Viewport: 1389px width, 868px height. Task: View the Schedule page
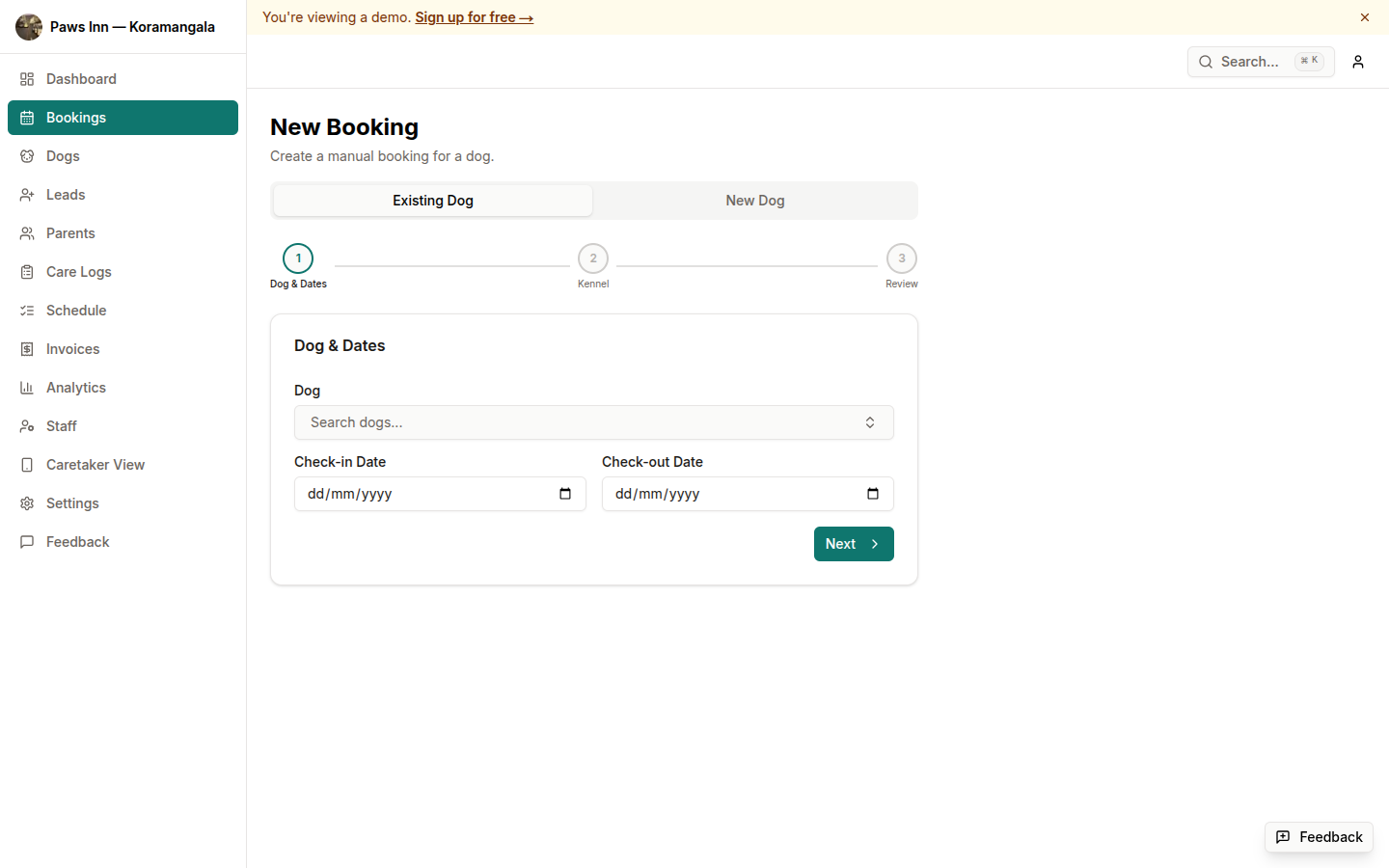coord(76,310)
